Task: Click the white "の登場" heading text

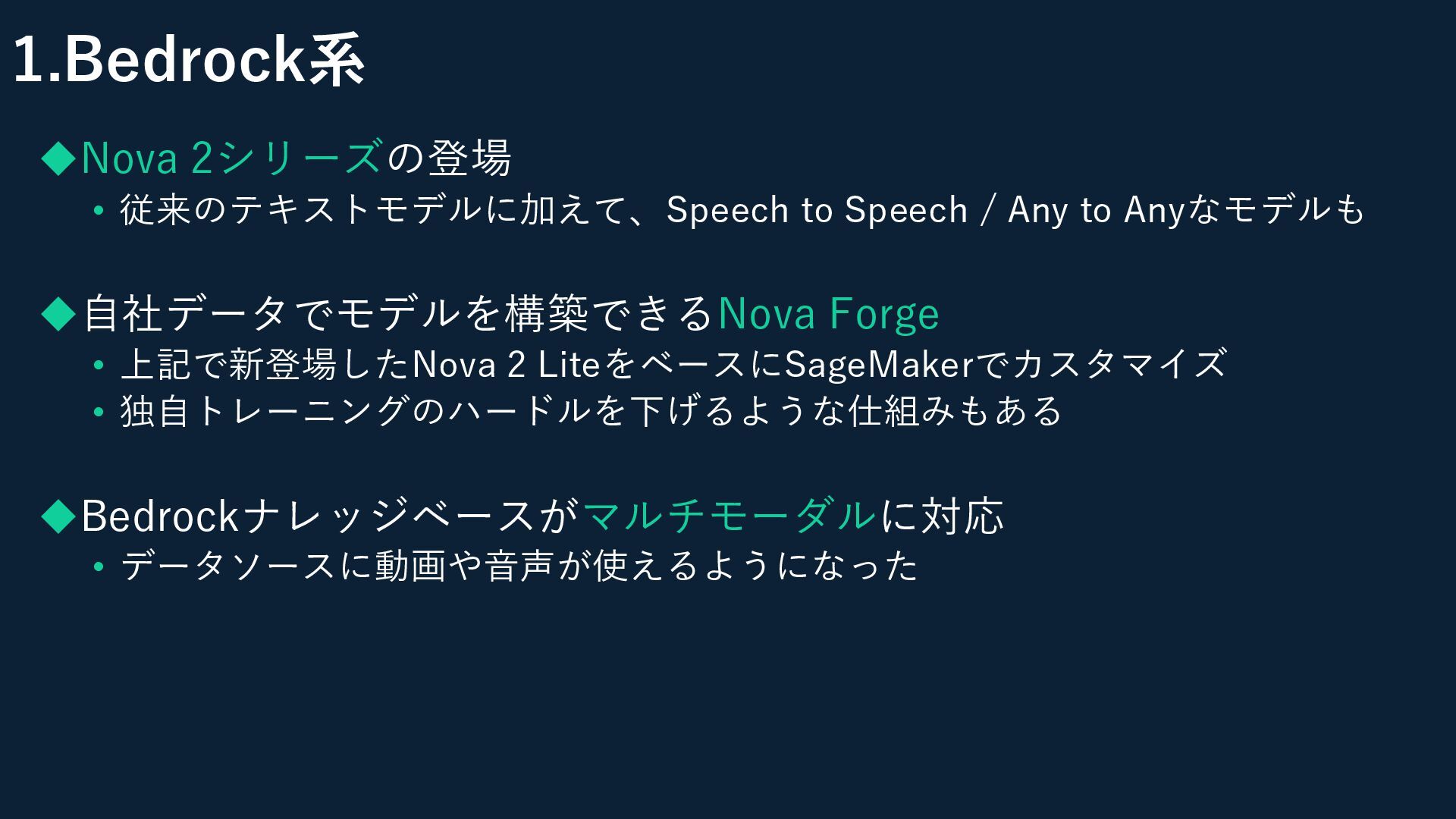Action: click(449, 158)
